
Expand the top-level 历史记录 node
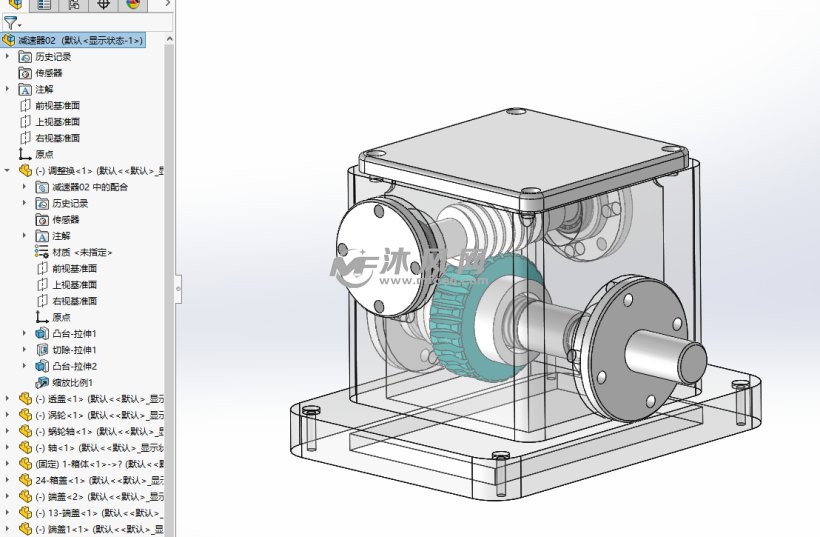coord(7,56)
